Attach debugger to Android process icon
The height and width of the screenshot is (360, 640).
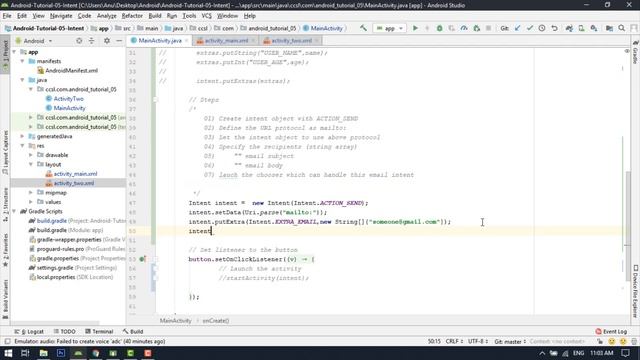point(476,28)
